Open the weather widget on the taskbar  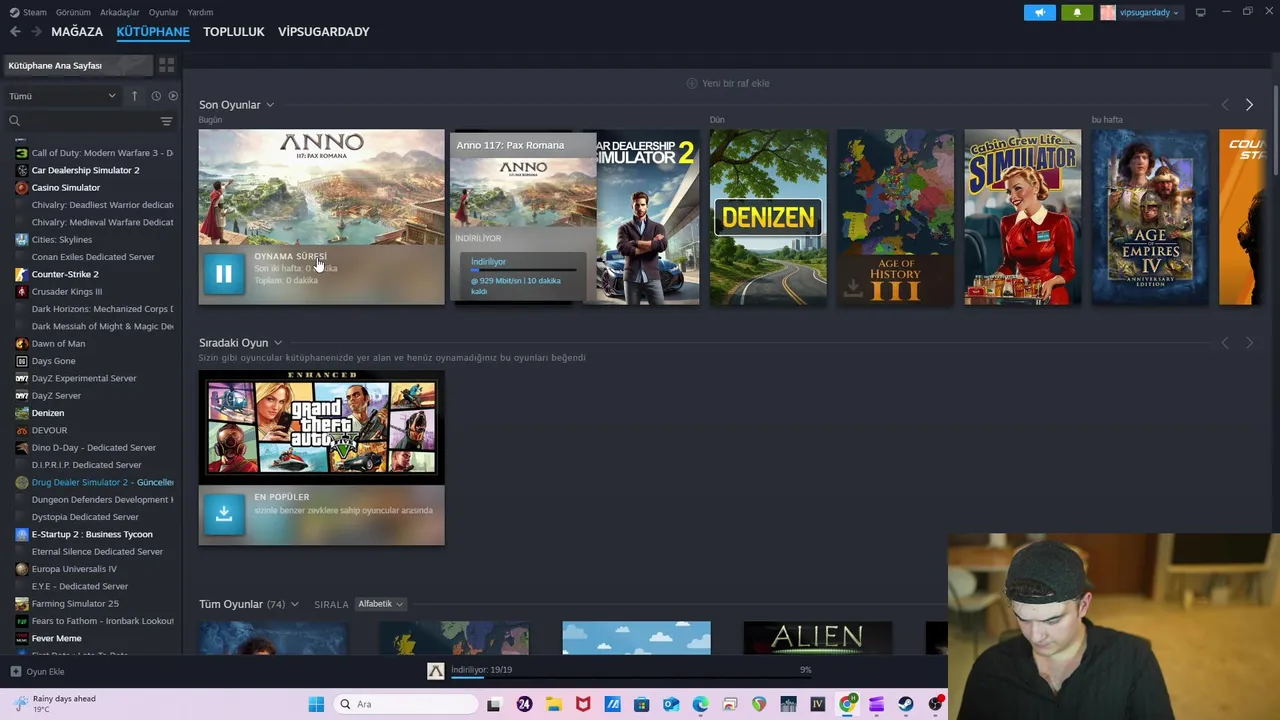[55, 704]
